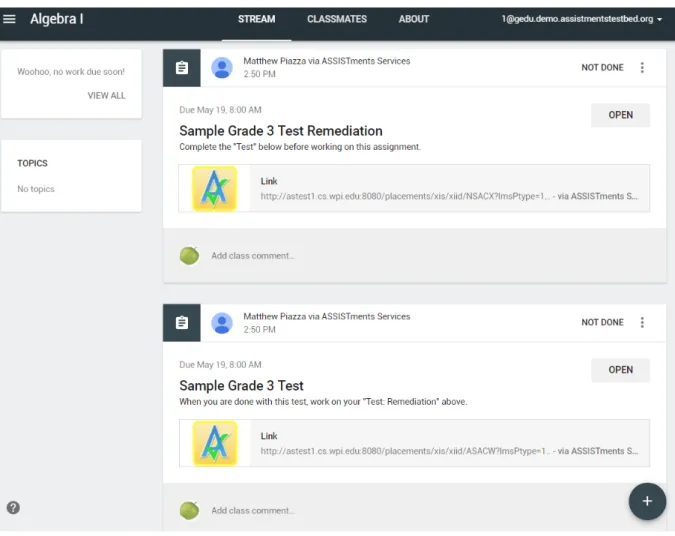Click the ASSISTments logo thumbnail for the ASACW link
The height and width of the screenshot is (536, 675).
(214, 443)
